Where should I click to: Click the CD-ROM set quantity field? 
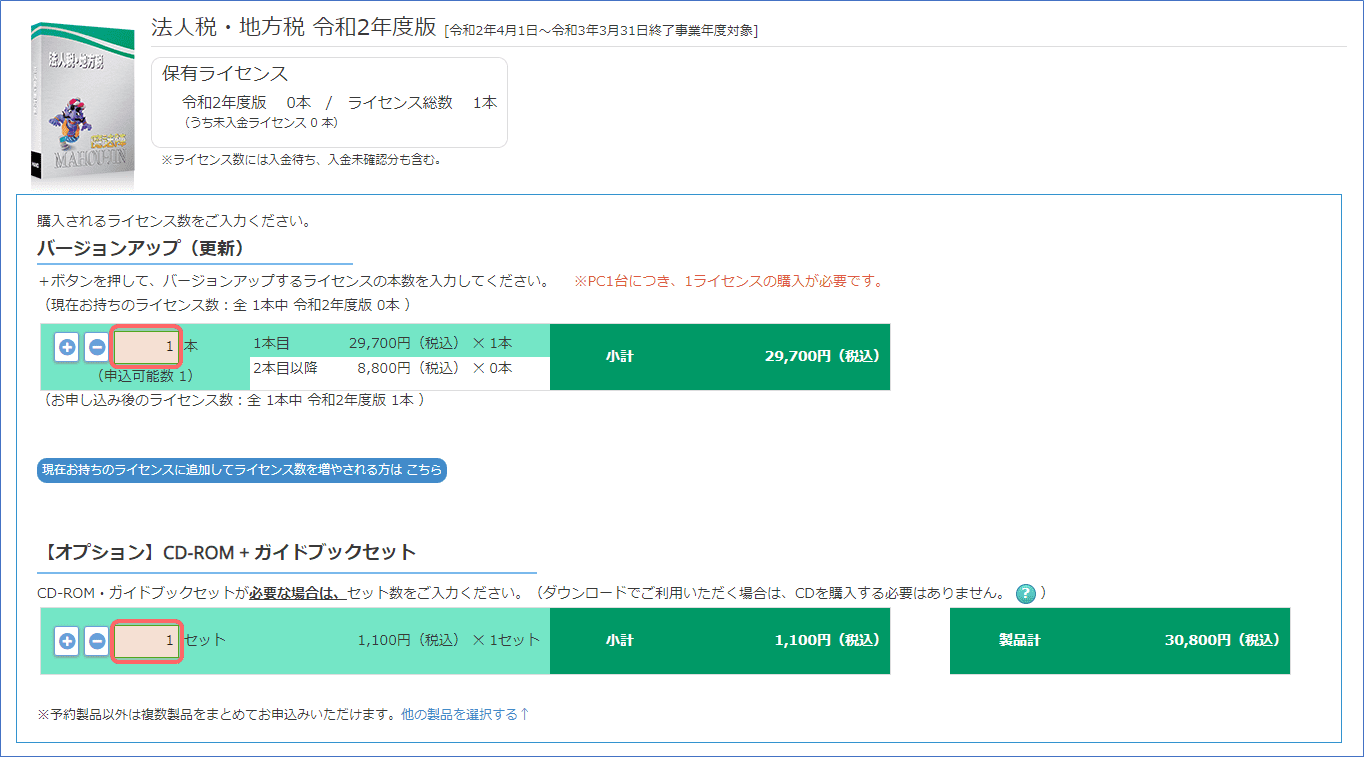147,641
